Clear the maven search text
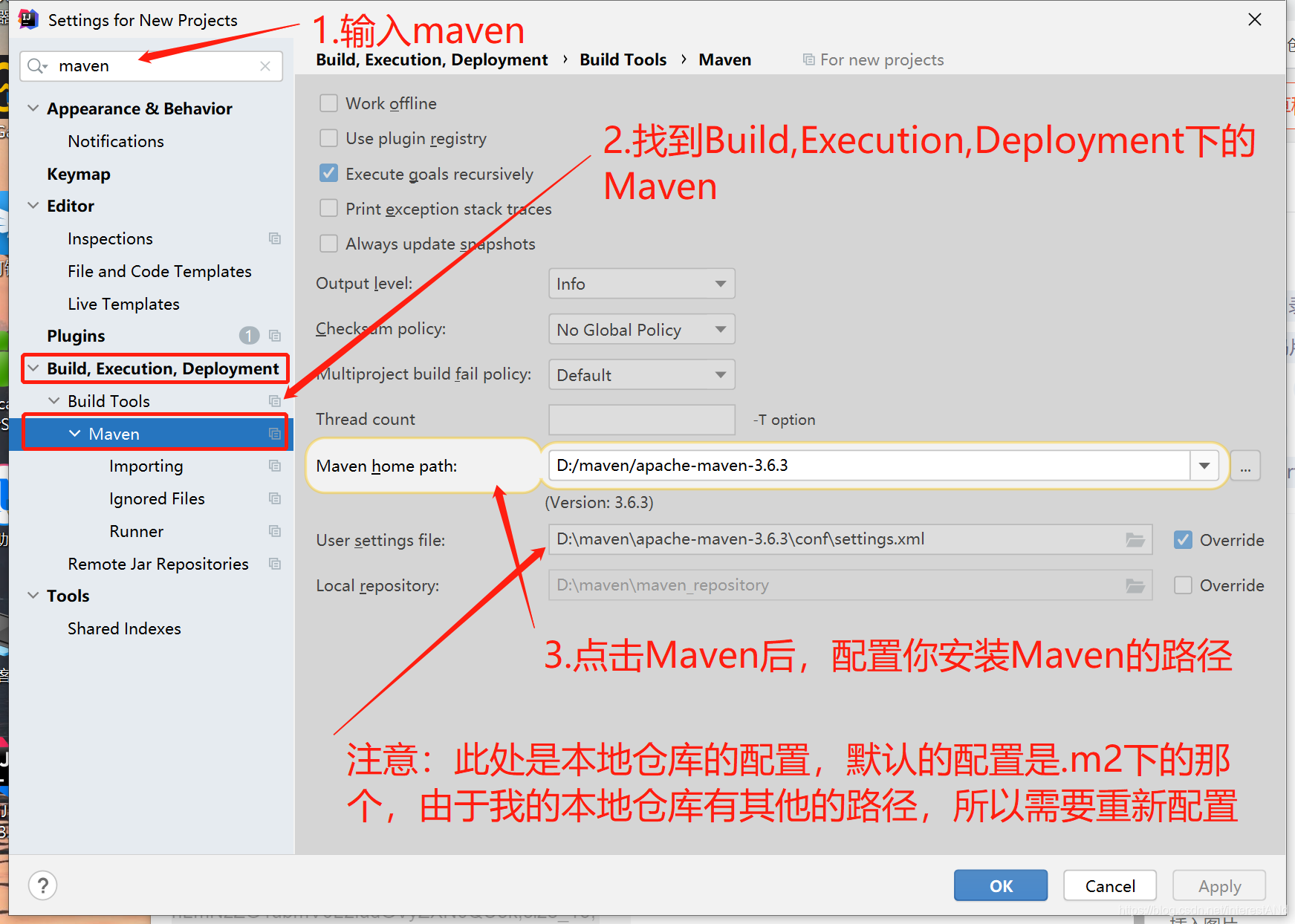 pyautogui.click(x=265, y=66)
